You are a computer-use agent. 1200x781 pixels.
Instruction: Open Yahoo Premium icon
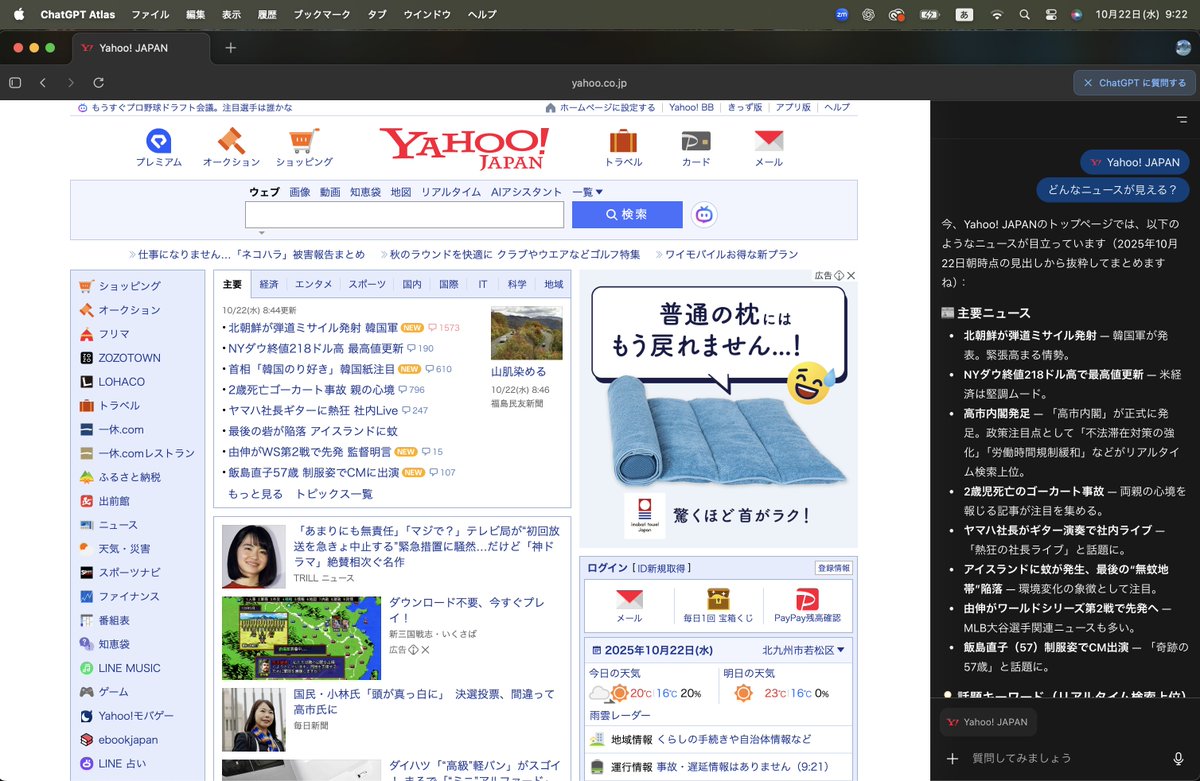158,140
